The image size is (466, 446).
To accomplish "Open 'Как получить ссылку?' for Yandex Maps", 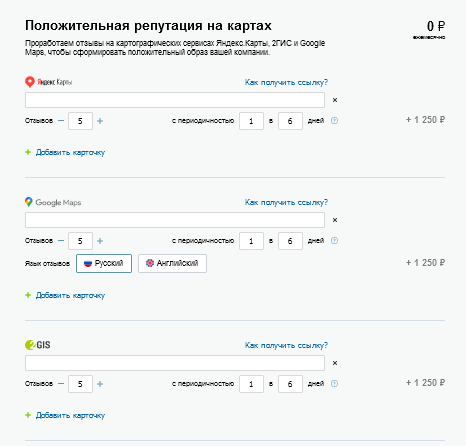I will (286, 82).
